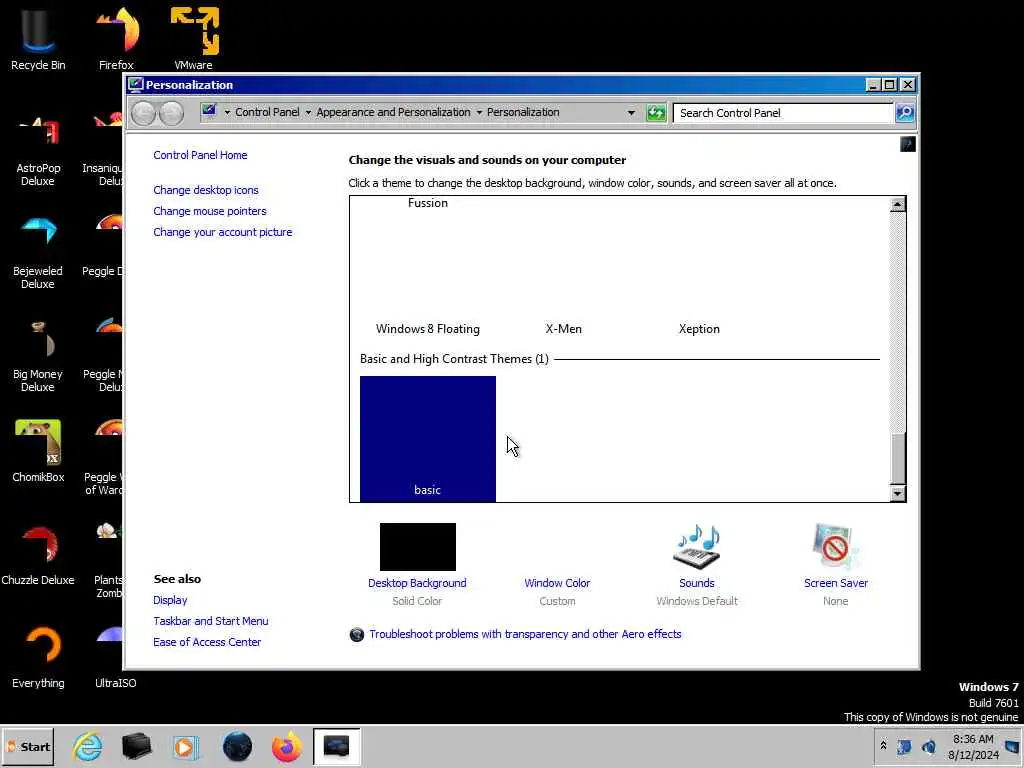This screenshot has width=1024, height=768.
Task: Select the blue basic theme tile
Action: [428, 439]
